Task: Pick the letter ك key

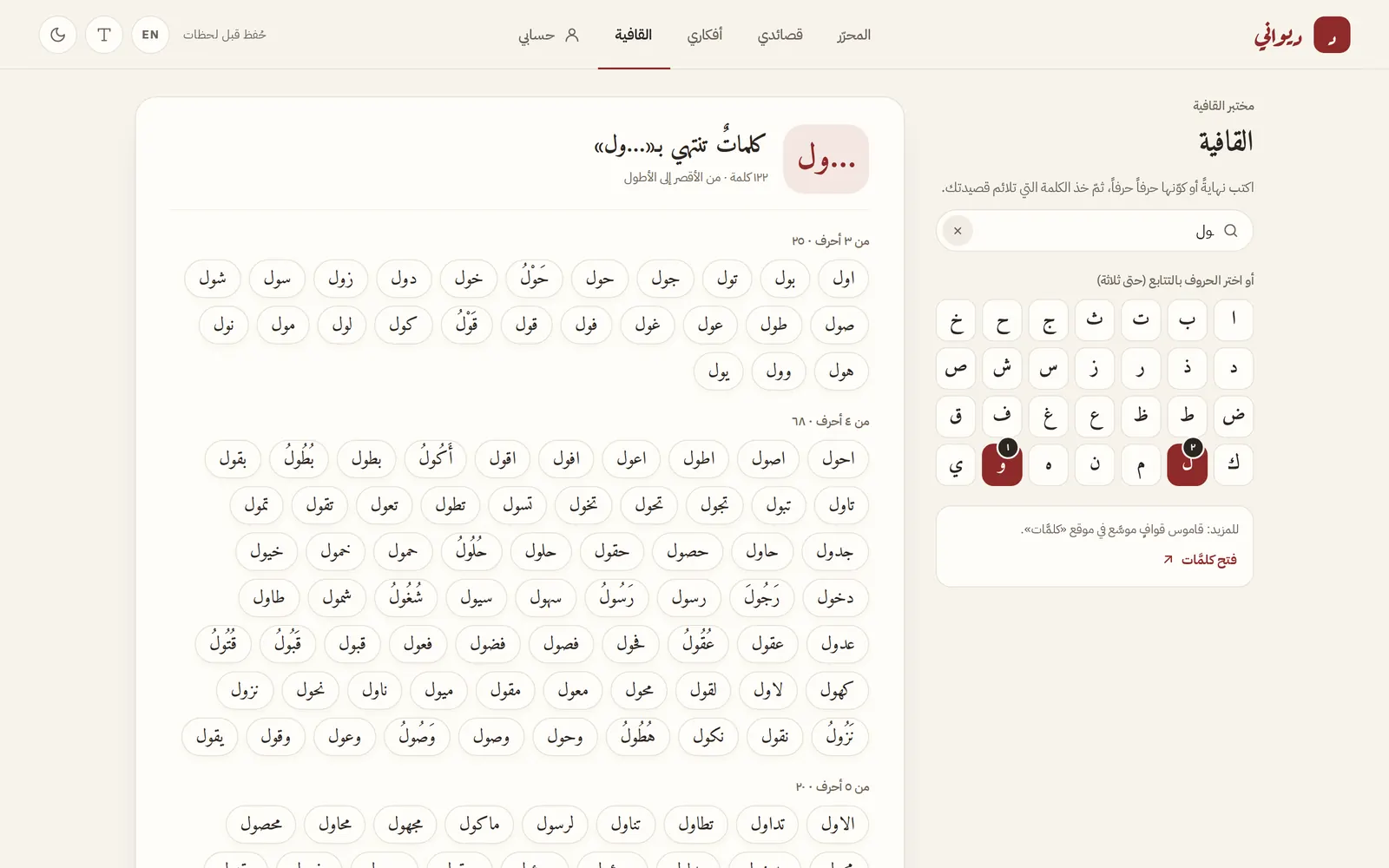Action: coord(1234,464)
